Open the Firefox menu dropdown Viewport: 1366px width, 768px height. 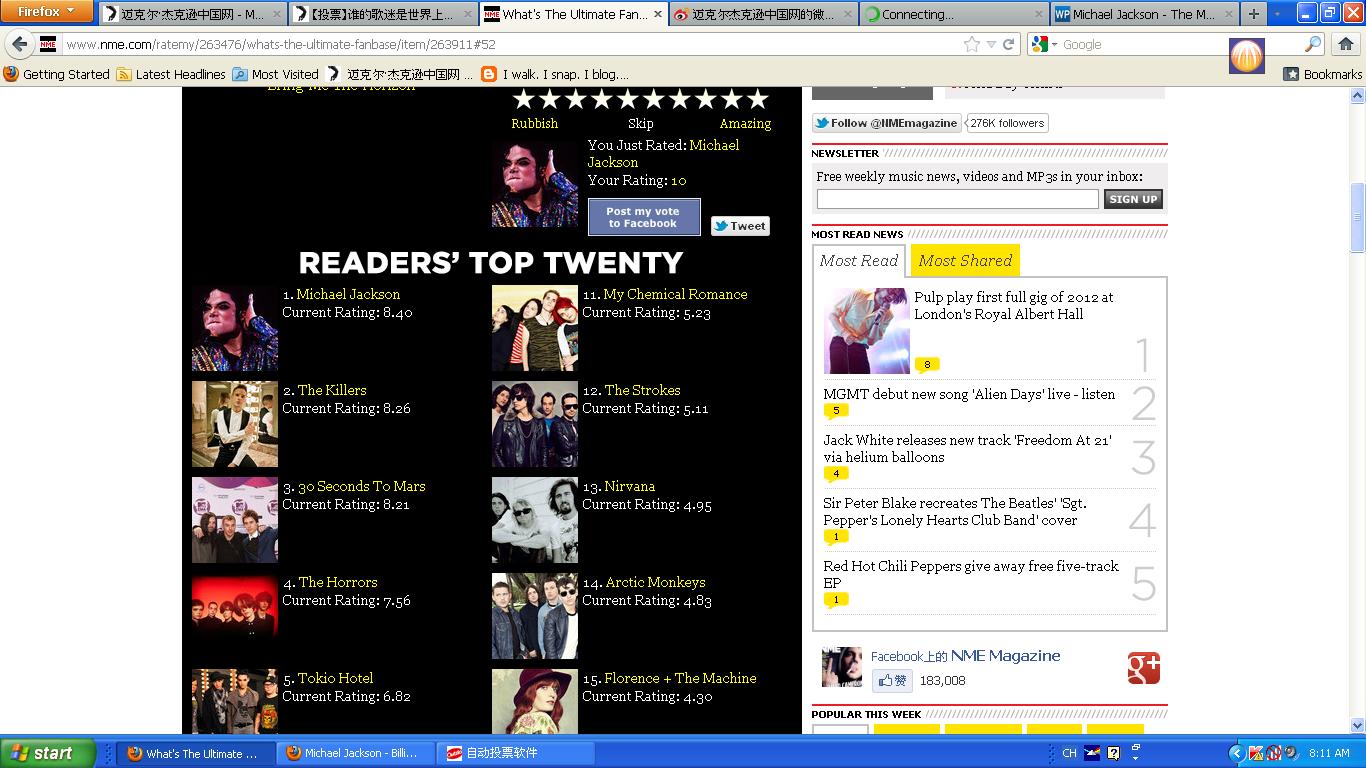(x=47, y=12)
